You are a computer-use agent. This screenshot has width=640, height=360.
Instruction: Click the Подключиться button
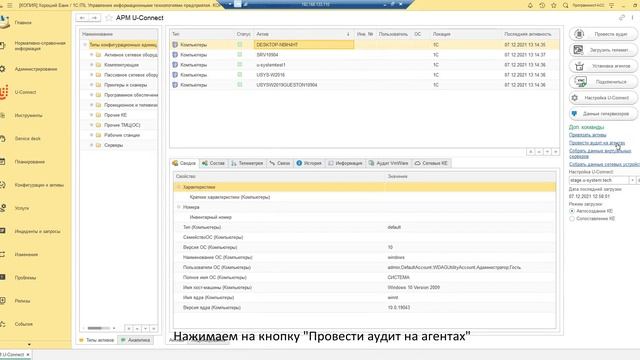coord(603,82)
